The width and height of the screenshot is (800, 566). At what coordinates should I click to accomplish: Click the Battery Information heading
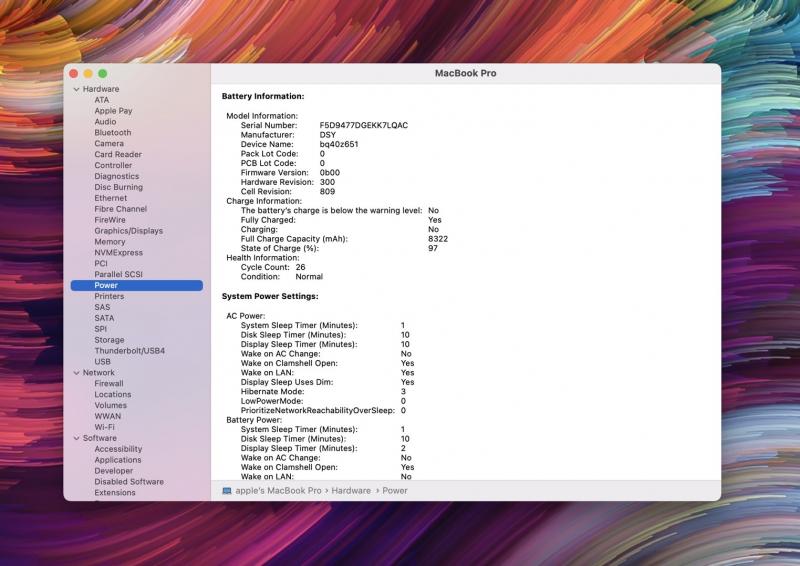(x=263, y=96)
